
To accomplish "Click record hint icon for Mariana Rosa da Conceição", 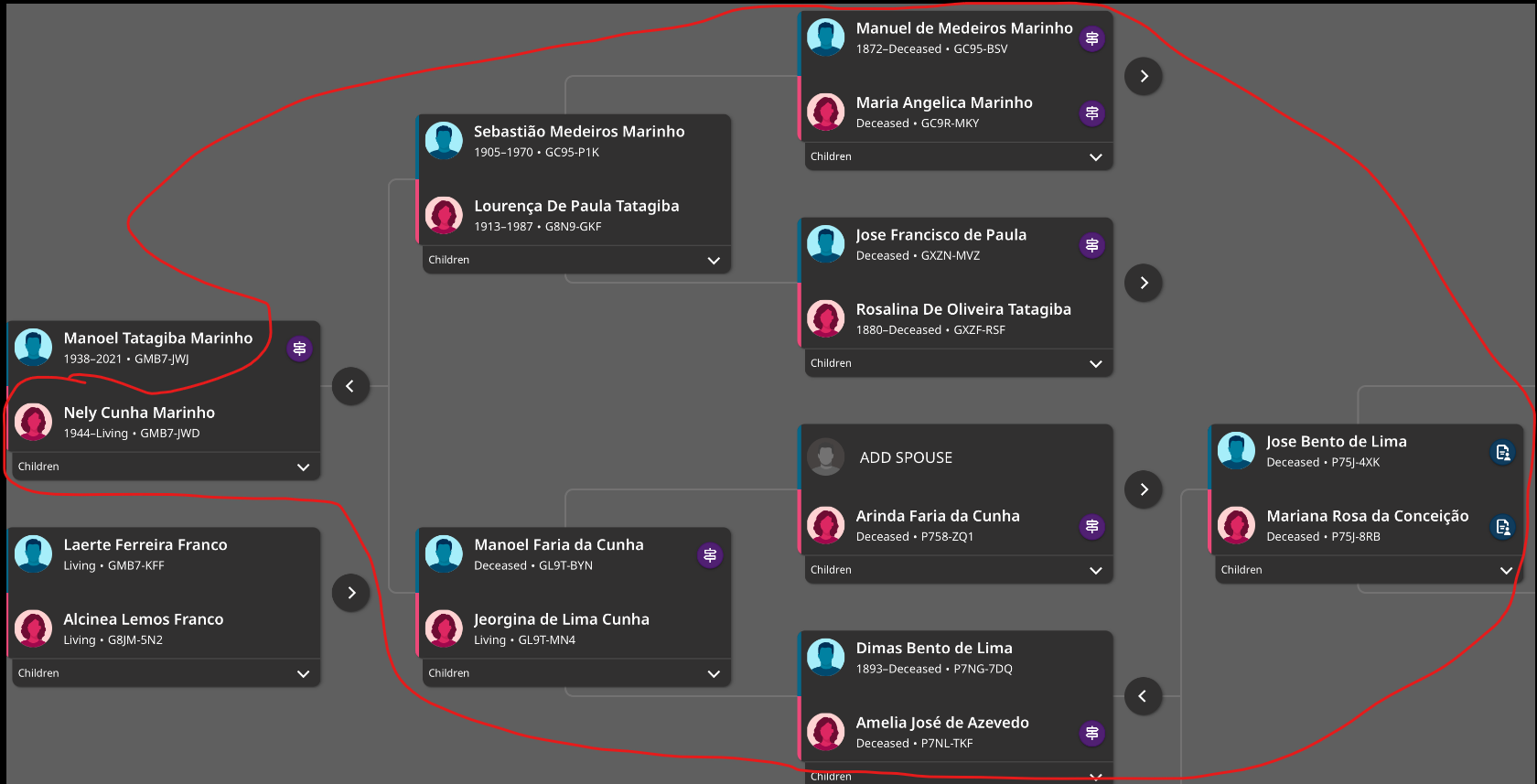I will [1502, 527].
